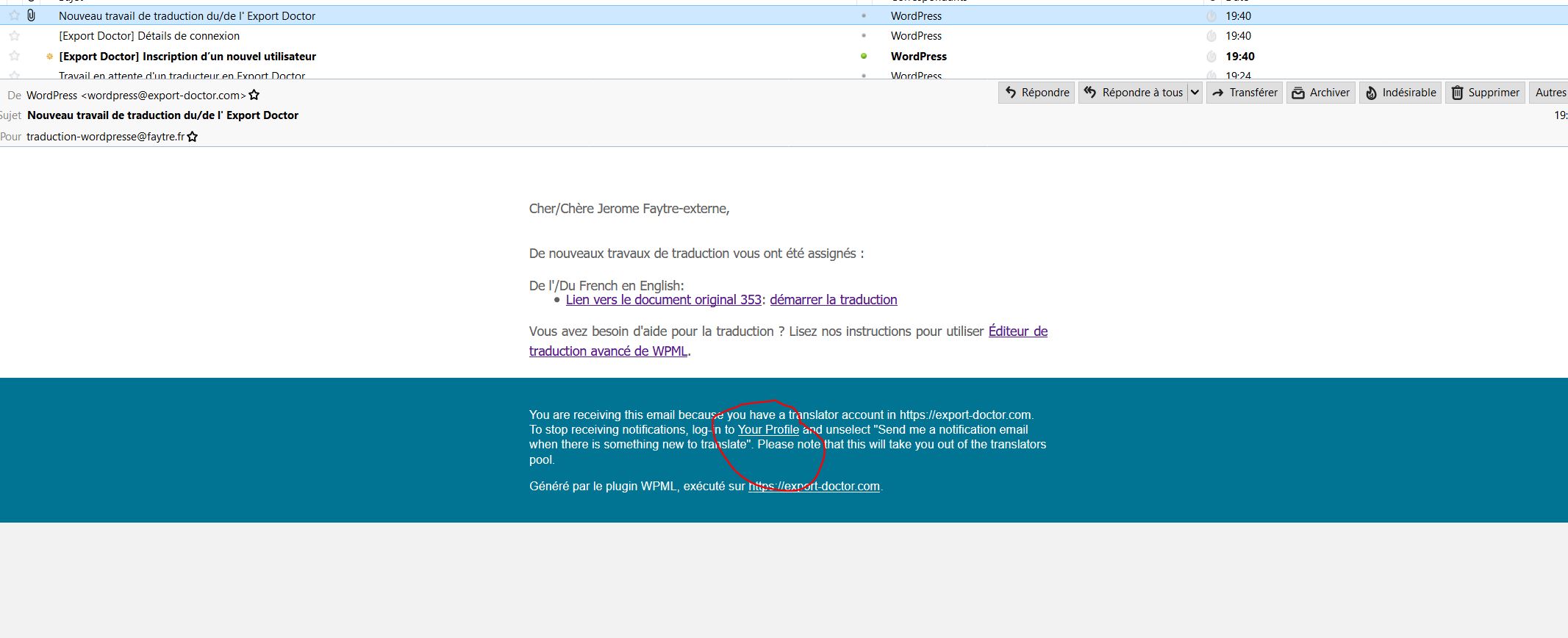
Task: Follow the 'démarrer la traduction' link
Action: point(834,300)
